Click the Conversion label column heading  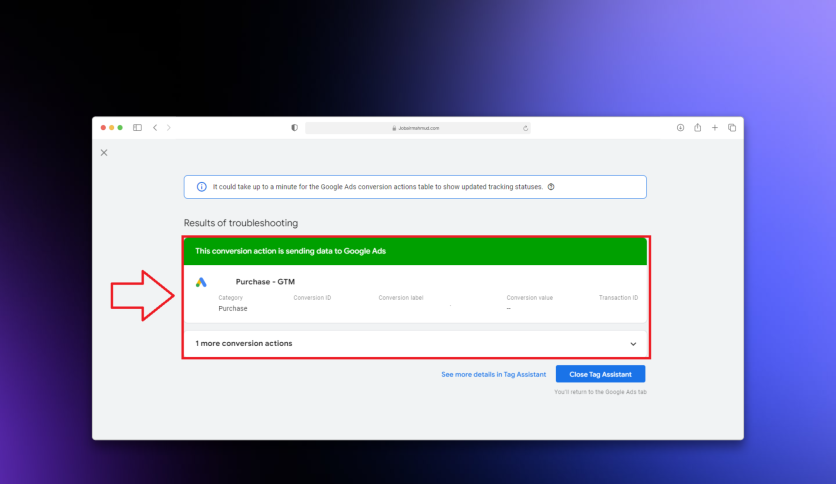(x=400, y=298)
